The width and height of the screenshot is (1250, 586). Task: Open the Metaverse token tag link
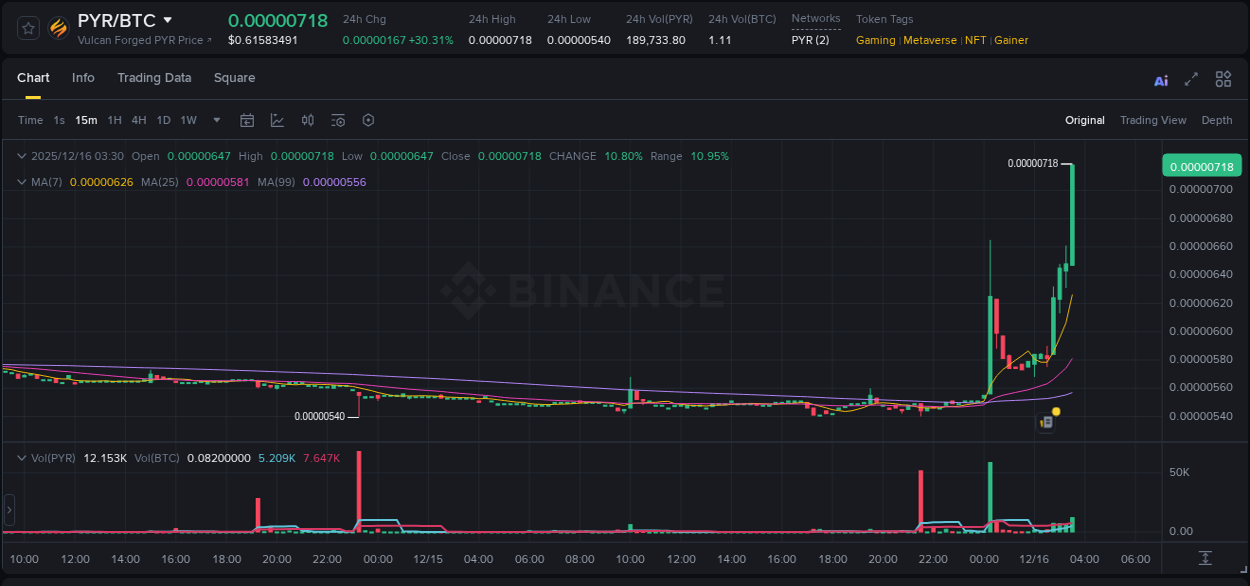[x=930, y=40]
